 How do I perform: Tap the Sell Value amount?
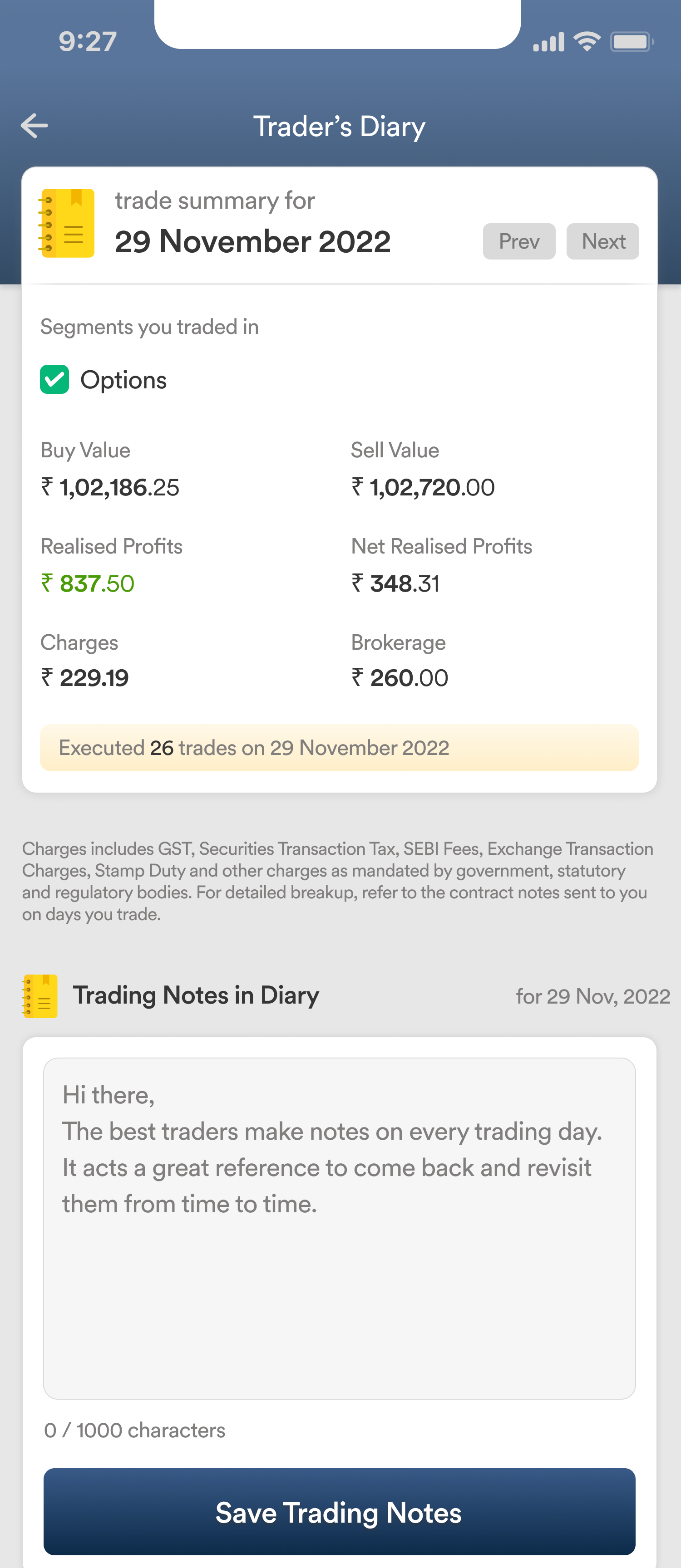click(x=423, y=487)
